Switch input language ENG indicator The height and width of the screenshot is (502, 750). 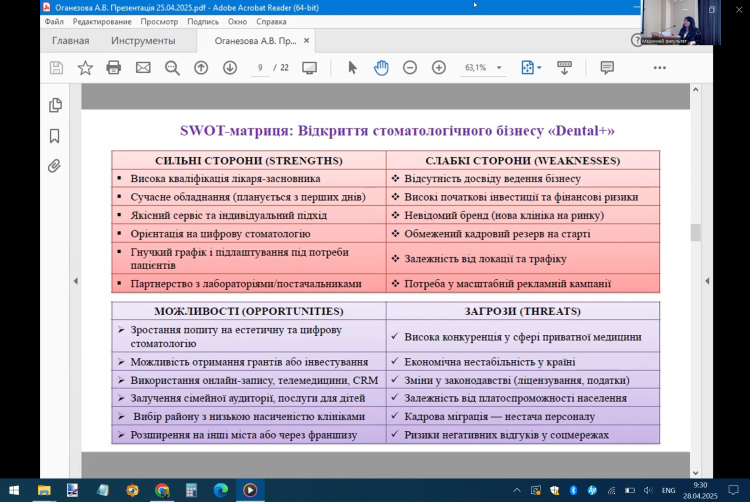[x=668, y=491]
